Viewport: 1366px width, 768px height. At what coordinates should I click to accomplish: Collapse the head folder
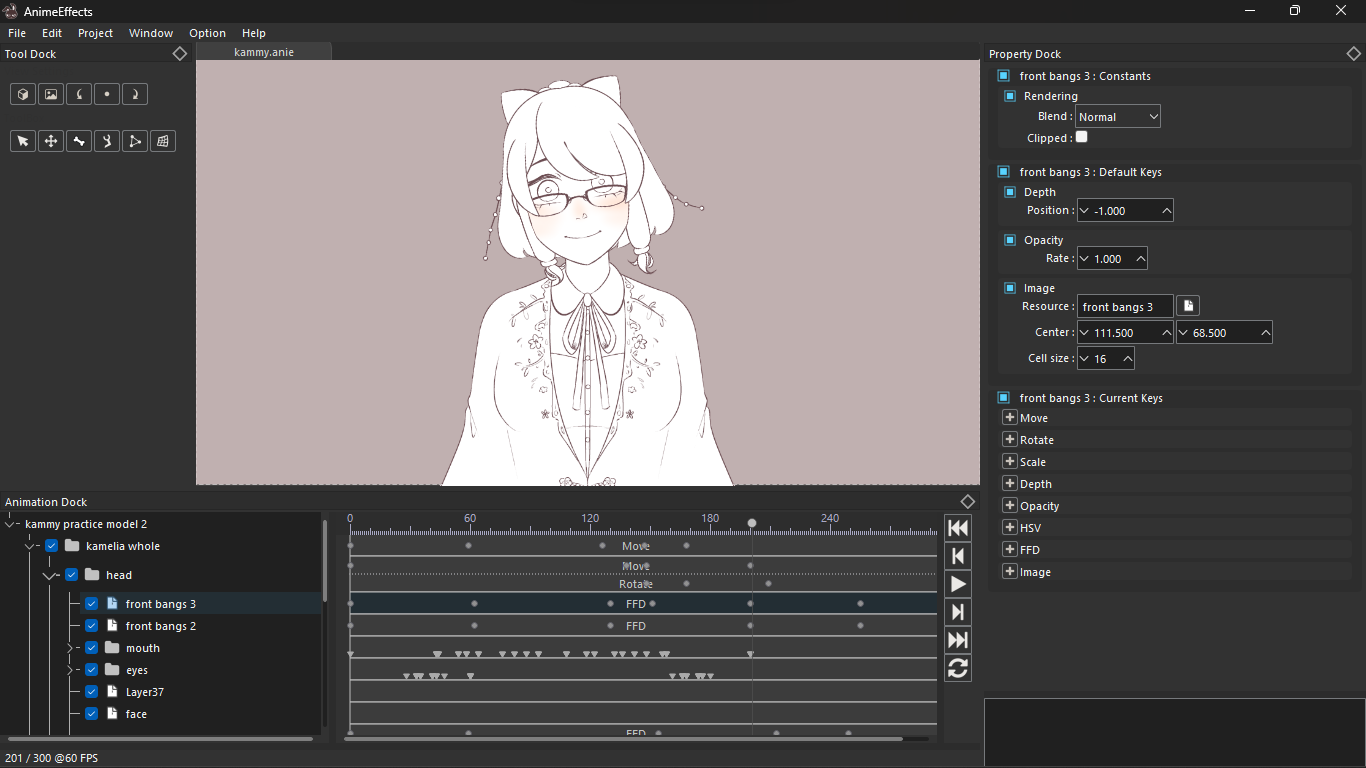tap(50, 576)
